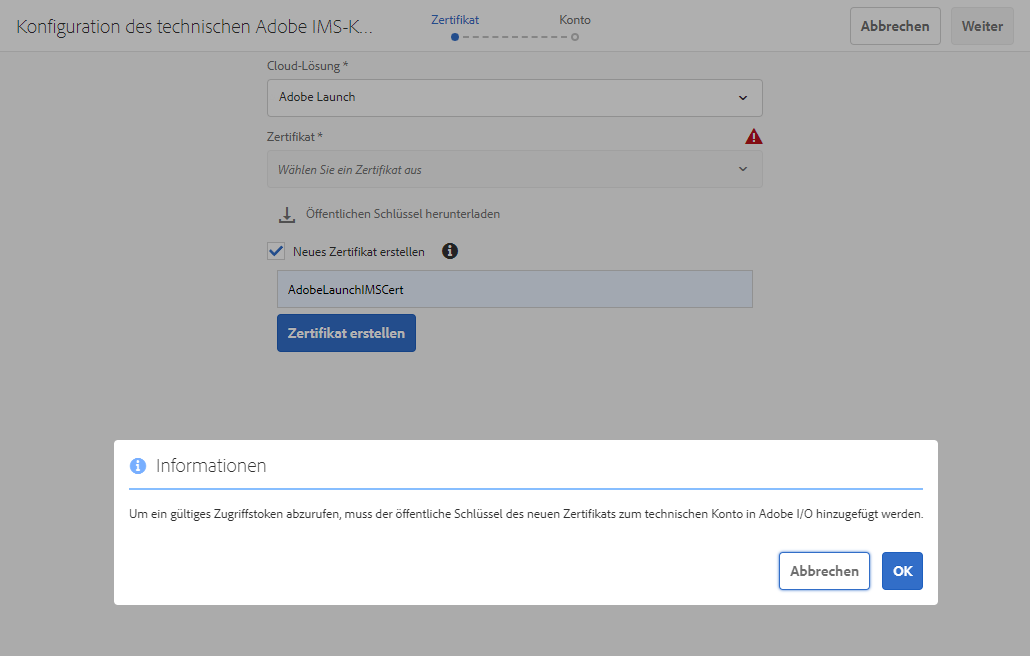This screenshot has height=656, width=1030.
Task: Uncheck the Neues Zertifikat erstellen checkbox
Action: tap(276, 251)
